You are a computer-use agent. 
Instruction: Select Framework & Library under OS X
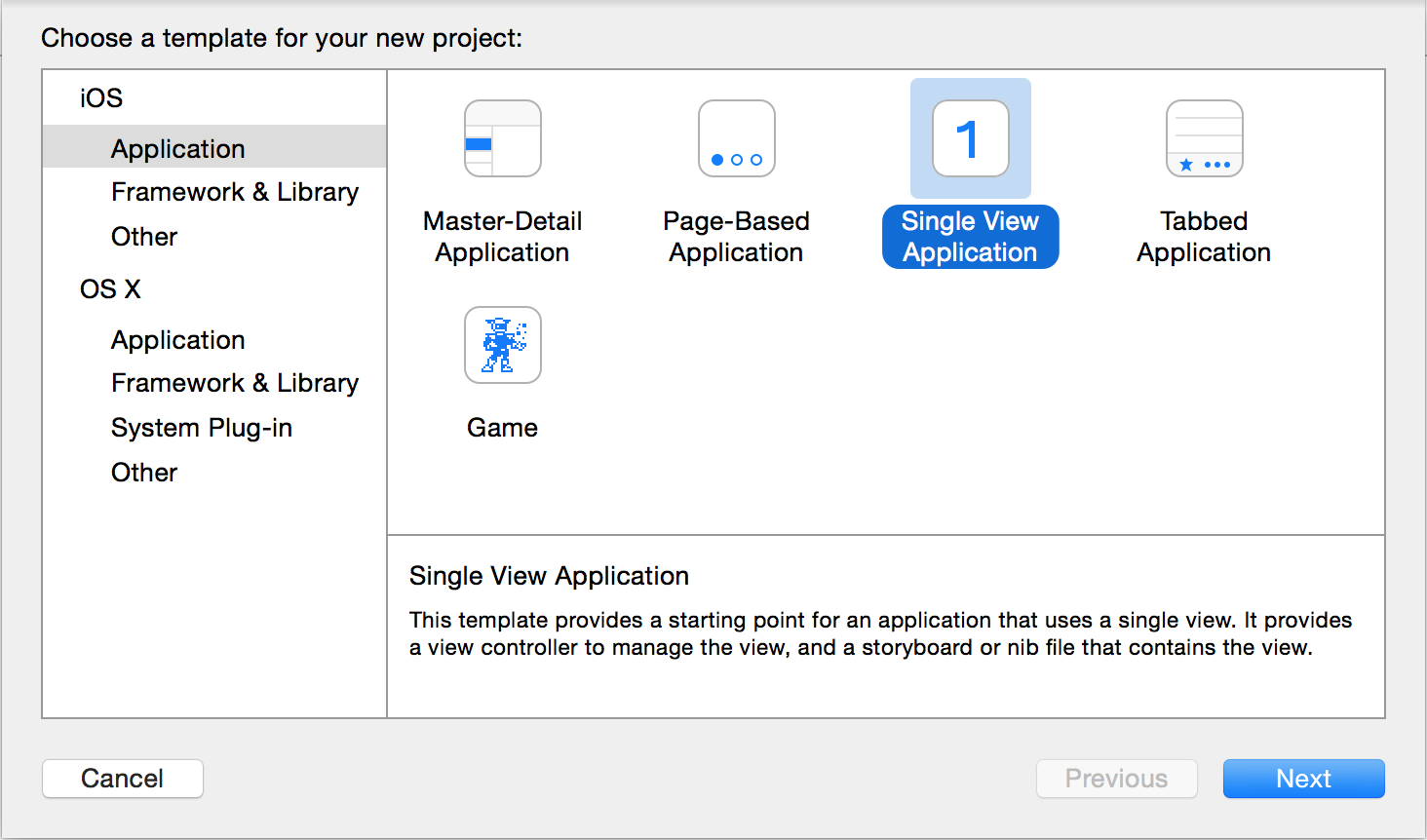point(235,382)
